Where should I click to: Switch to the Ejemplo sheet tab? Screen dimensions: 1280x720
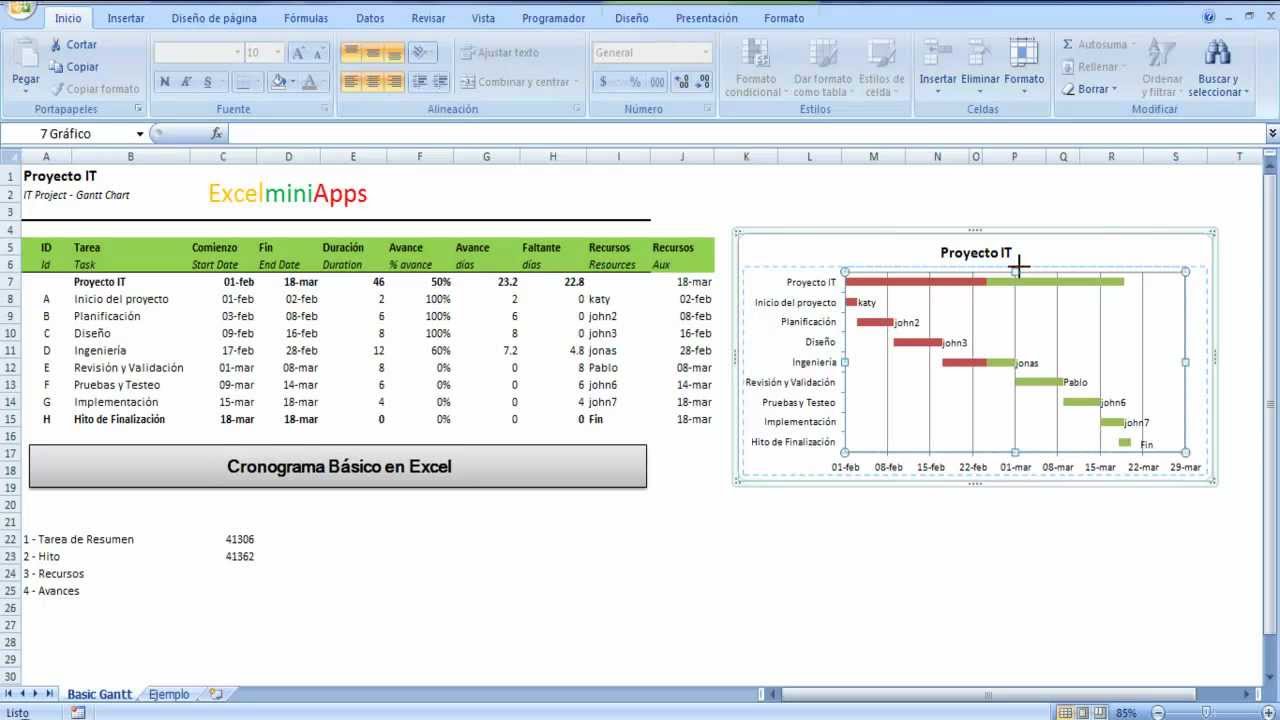pos(169,694)
